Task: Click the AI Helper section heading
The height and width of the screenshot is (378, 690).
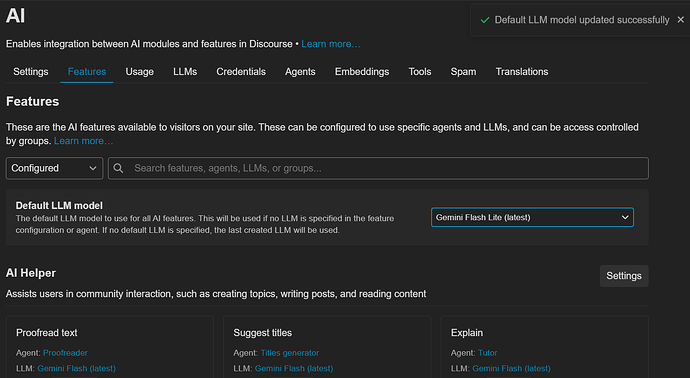Action: point(31,273)
